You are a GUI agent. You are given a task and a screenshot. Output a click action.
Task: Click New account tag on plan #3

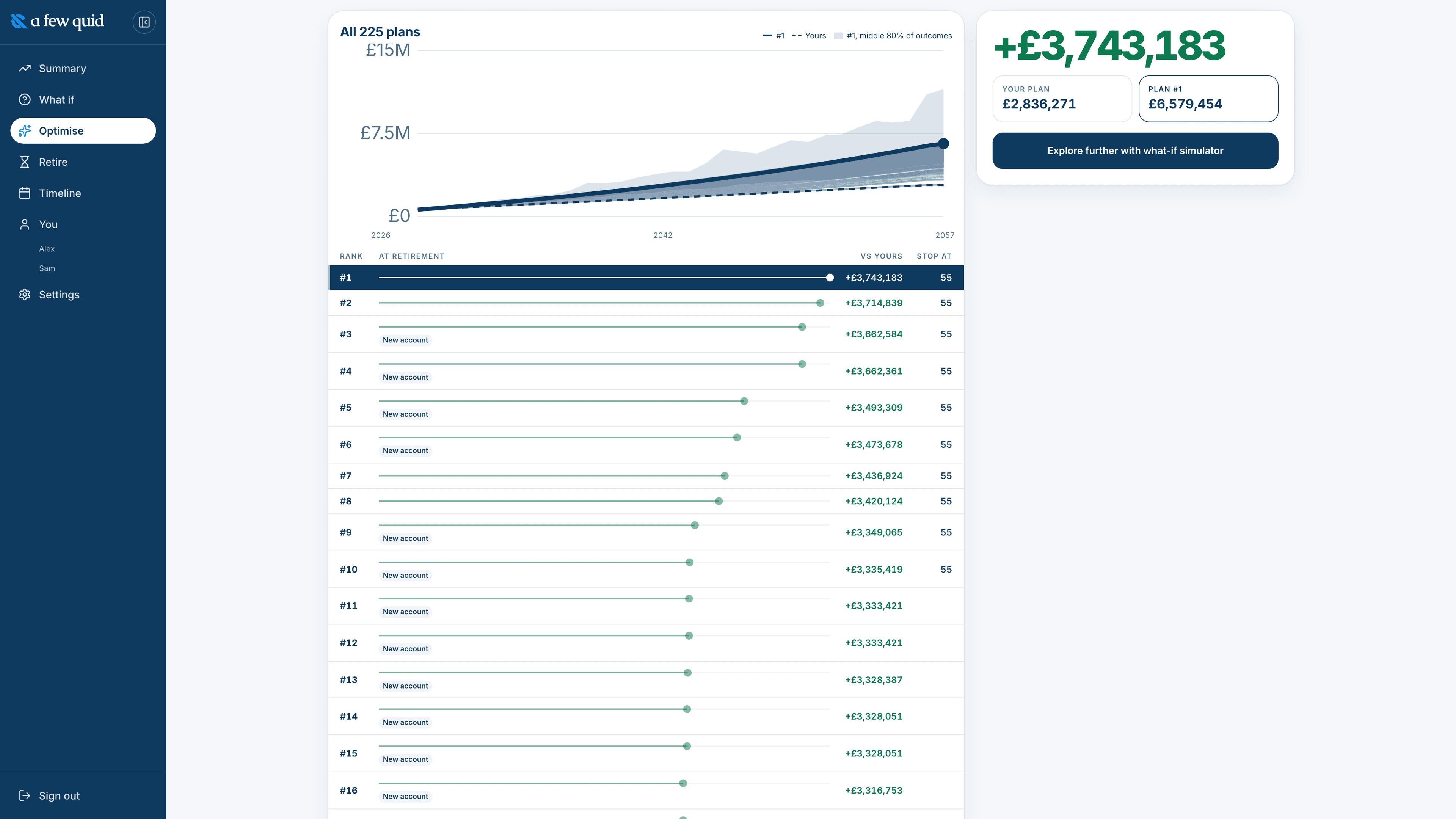click(x=405, y=340)
